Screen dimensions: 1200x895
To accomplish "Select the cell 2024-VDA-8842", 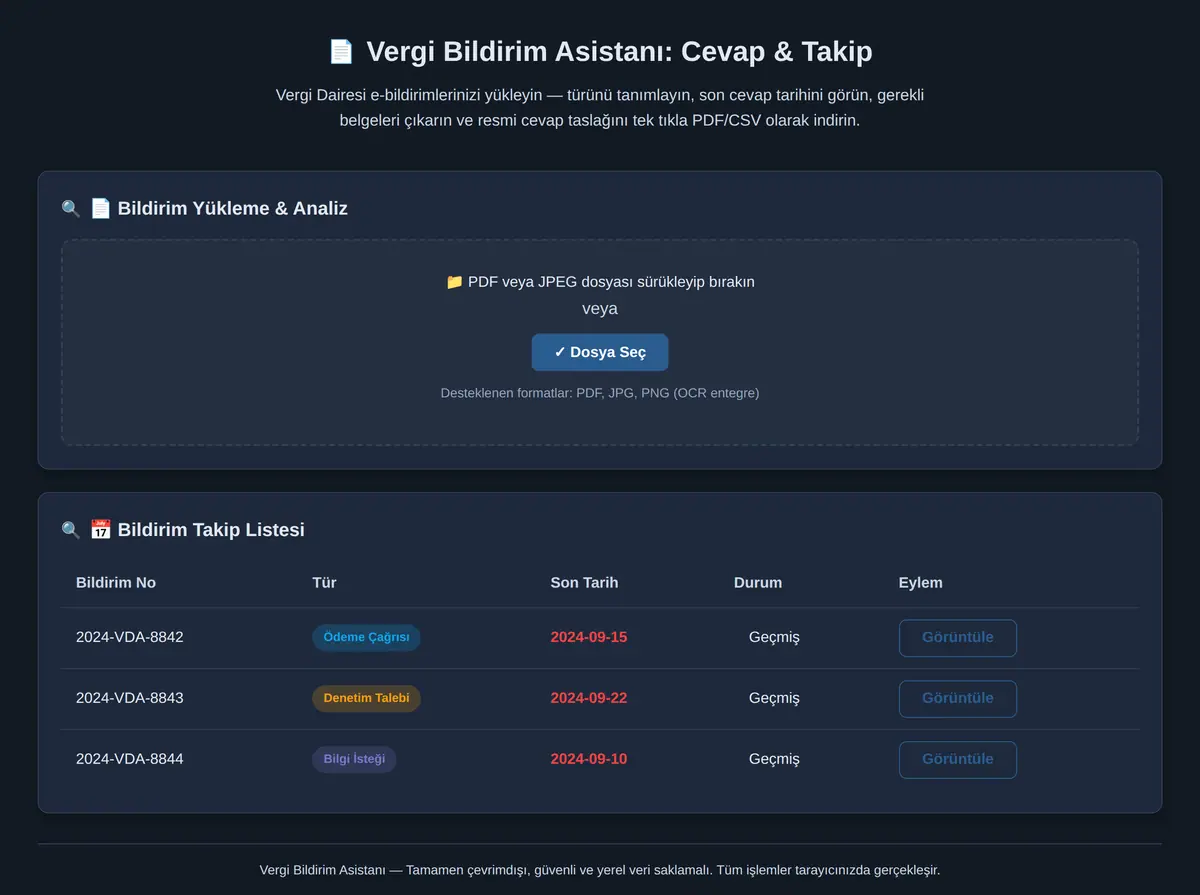I will pos(130,638).
